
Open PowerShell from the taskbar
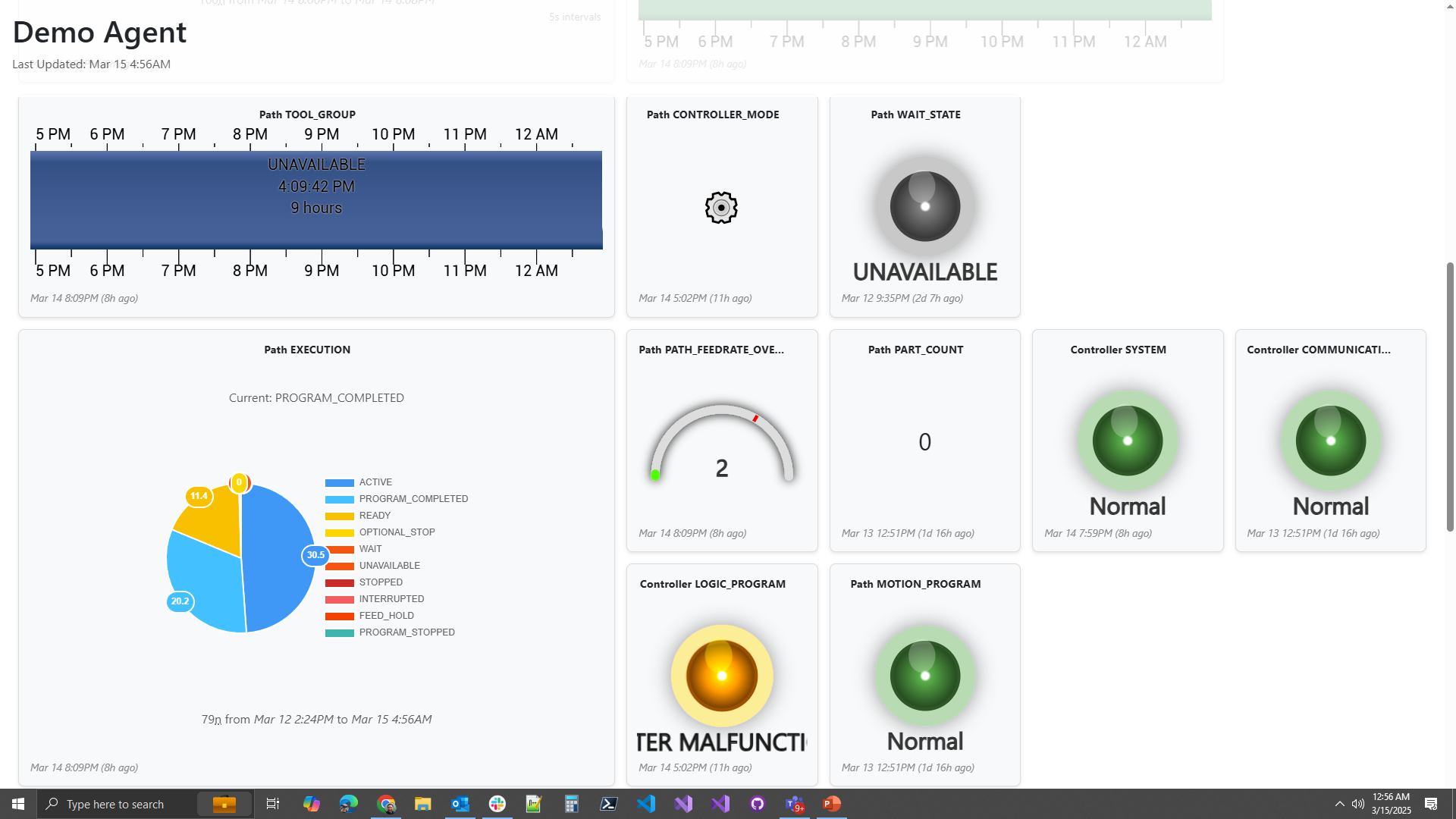tap(608, 803)
